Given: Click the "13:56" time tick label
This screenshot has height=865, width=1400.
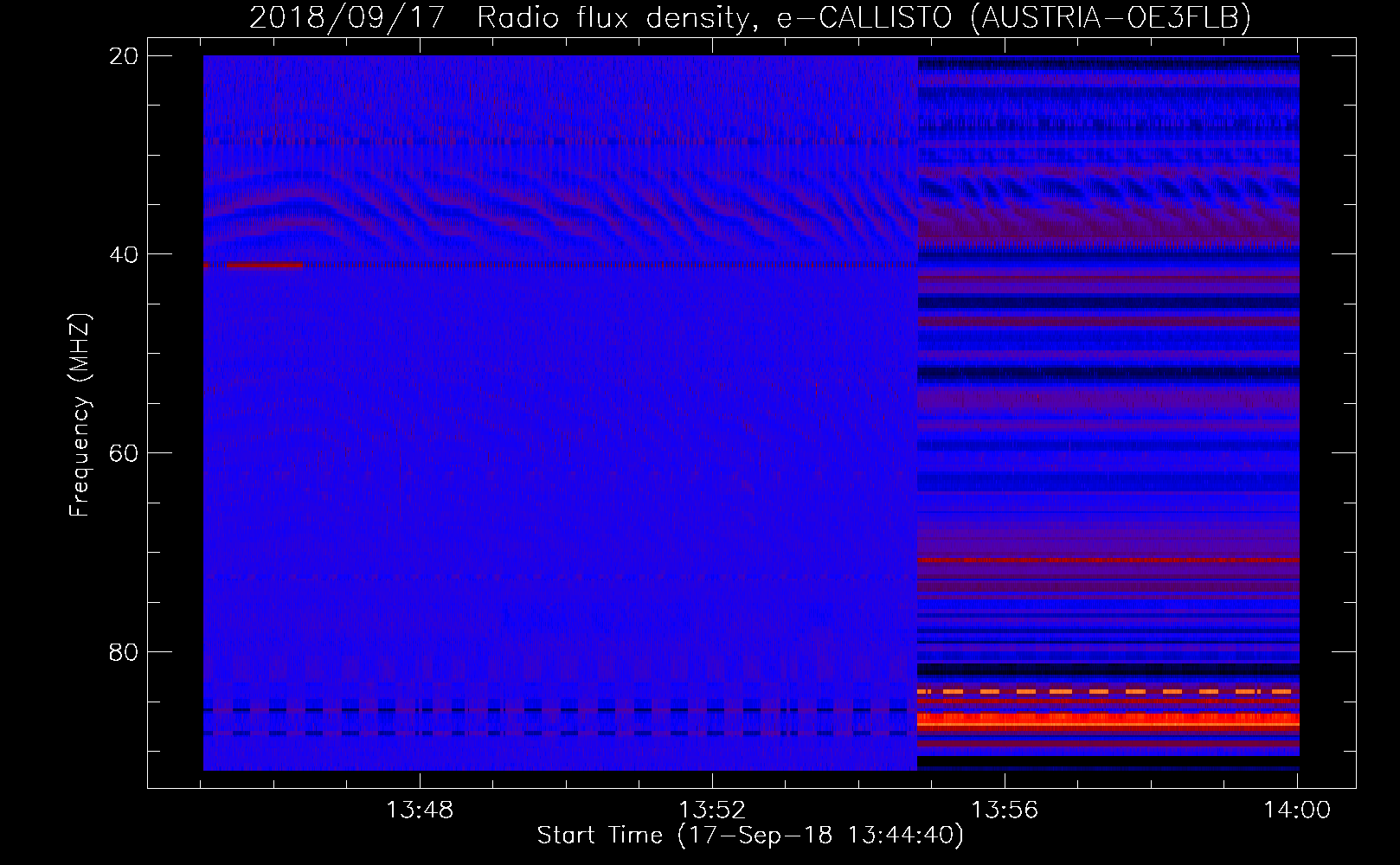Looking at the screenshot, I should coord(1005,811).
